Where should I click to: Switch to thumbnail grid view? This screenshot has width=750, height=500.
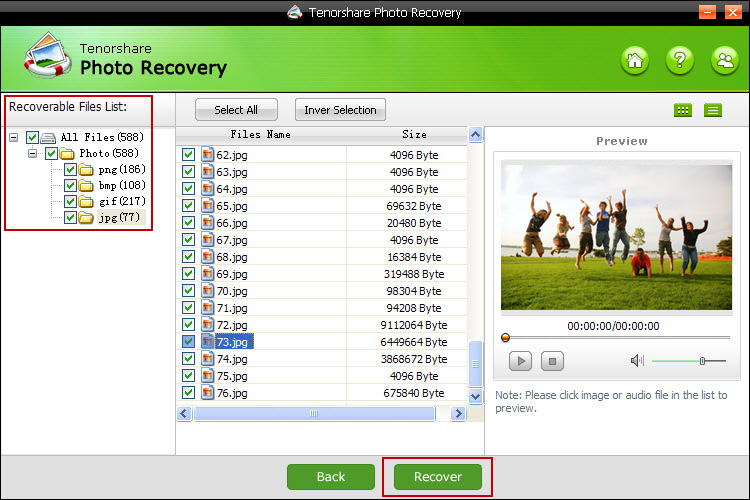tap(683, 110)
